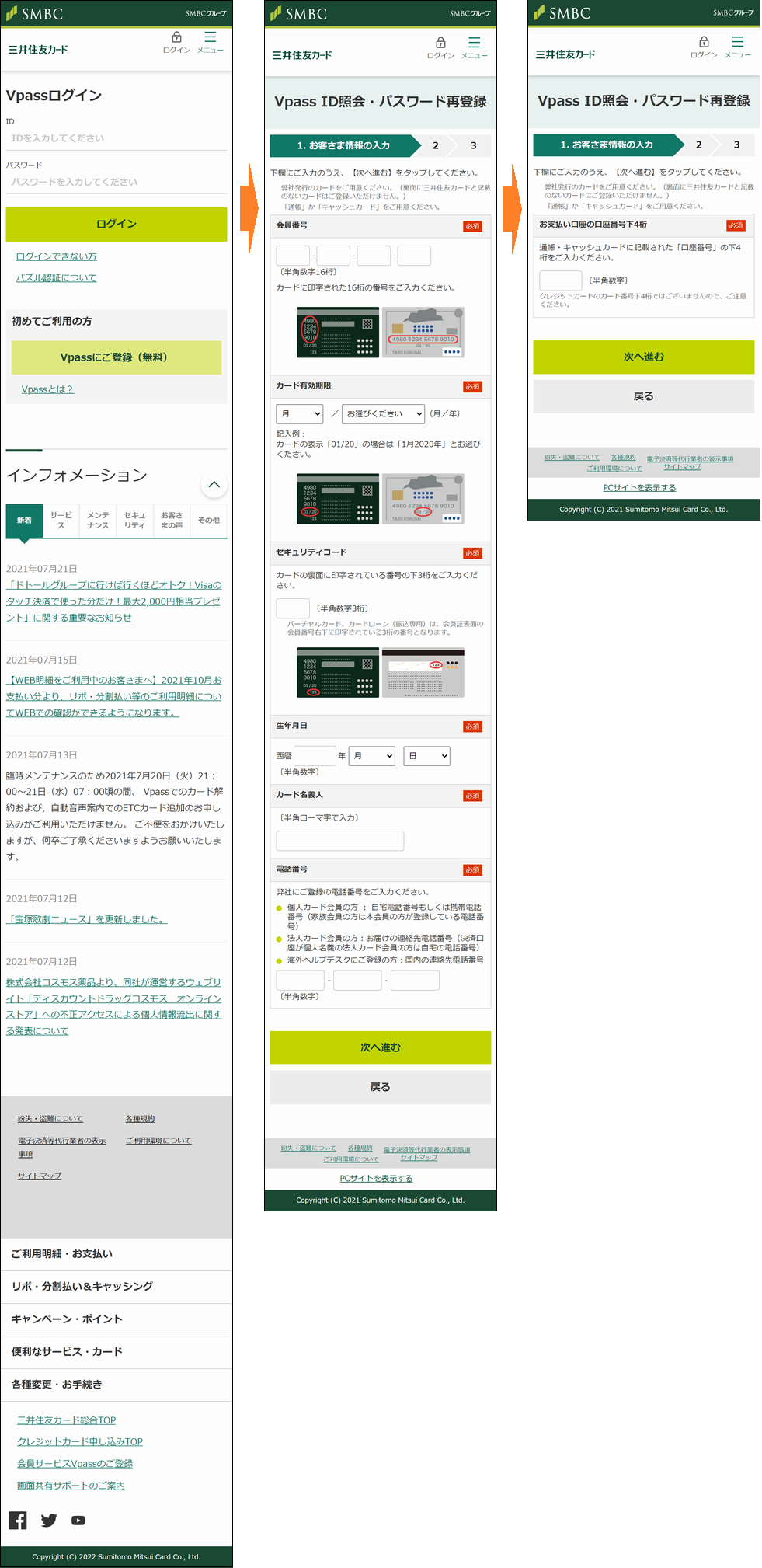This screenshot has height=1568, width=762.
Task: Switch to the メンテナンス information tab
Action: (98, 521)
